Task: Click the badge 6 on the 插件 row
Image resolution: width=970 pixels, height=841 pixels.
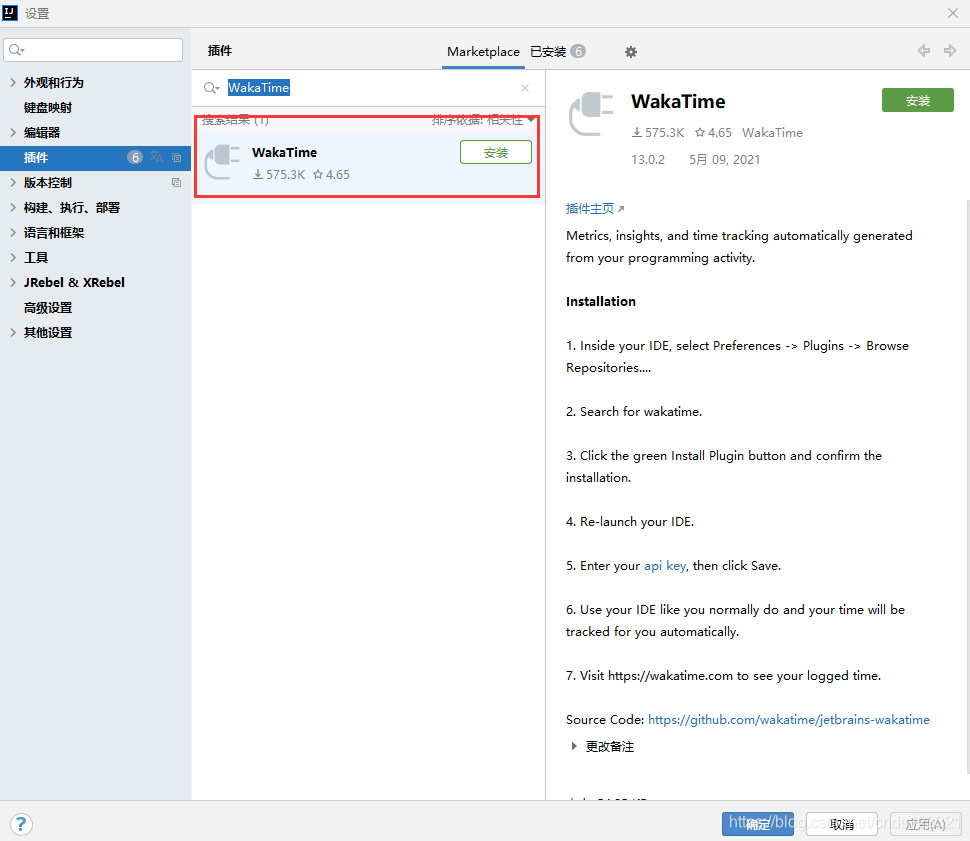Action: (135, 158)
